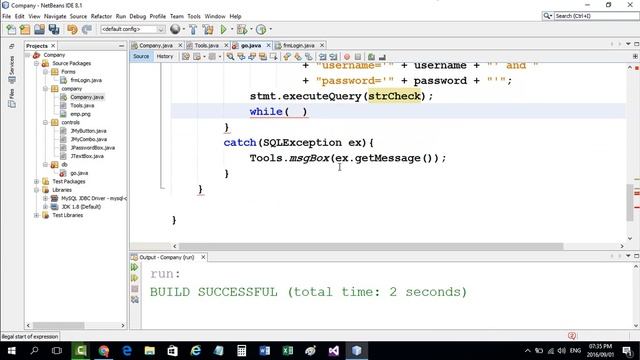Click the Search (Ctrl+I) input field
640x360 pixels.
point(596,16)
